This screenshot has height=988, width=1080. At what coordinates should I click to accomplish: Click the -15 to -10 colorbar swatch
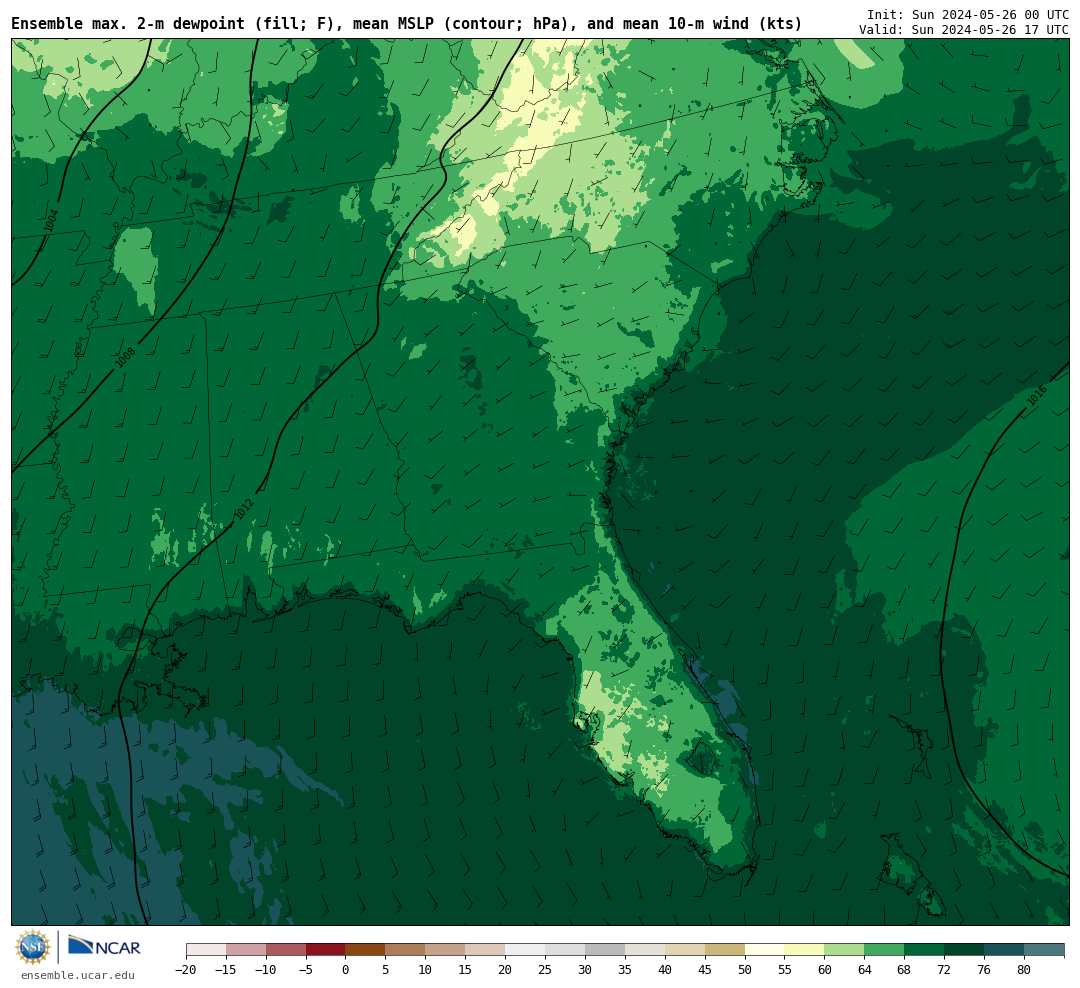246,950
